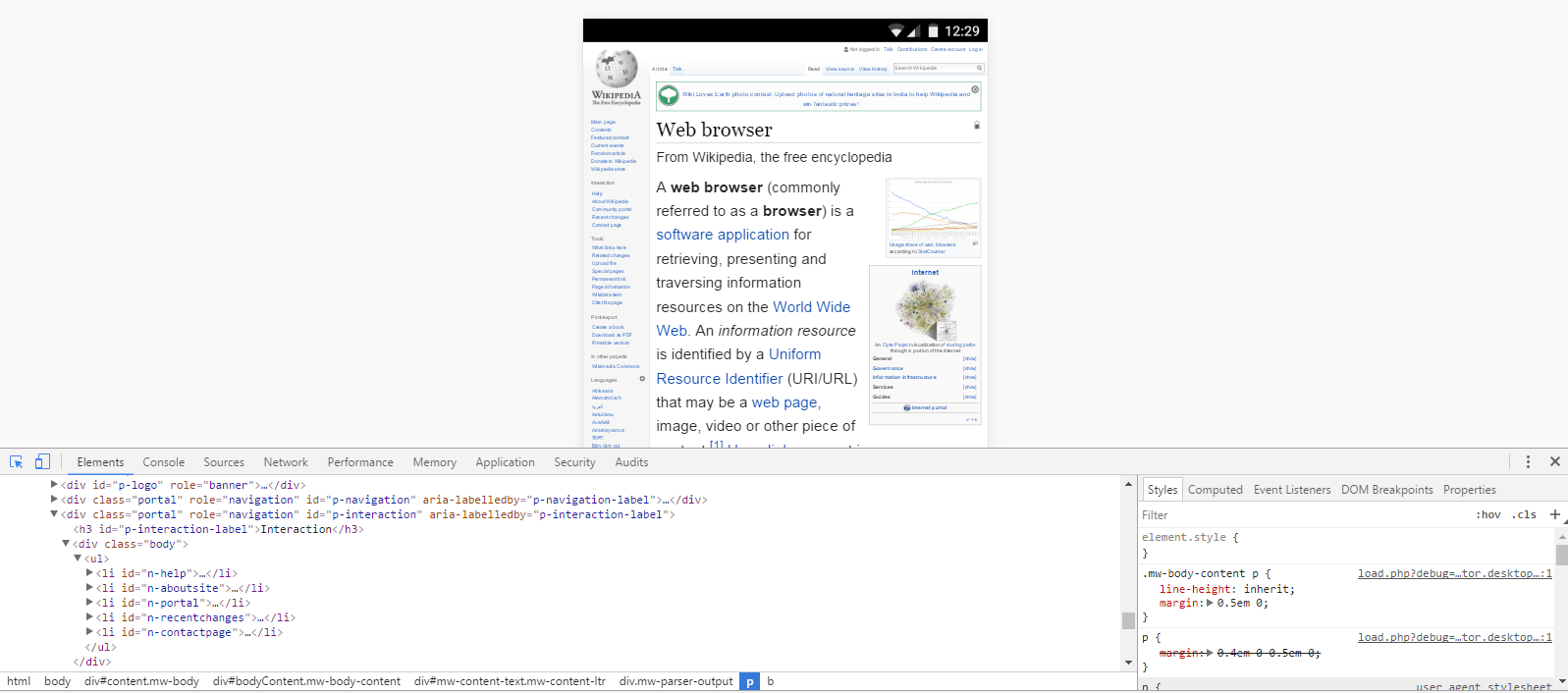Expand the p-logo div node
The height and width of the screenshot is (693, 1568).
coord(55,485)
